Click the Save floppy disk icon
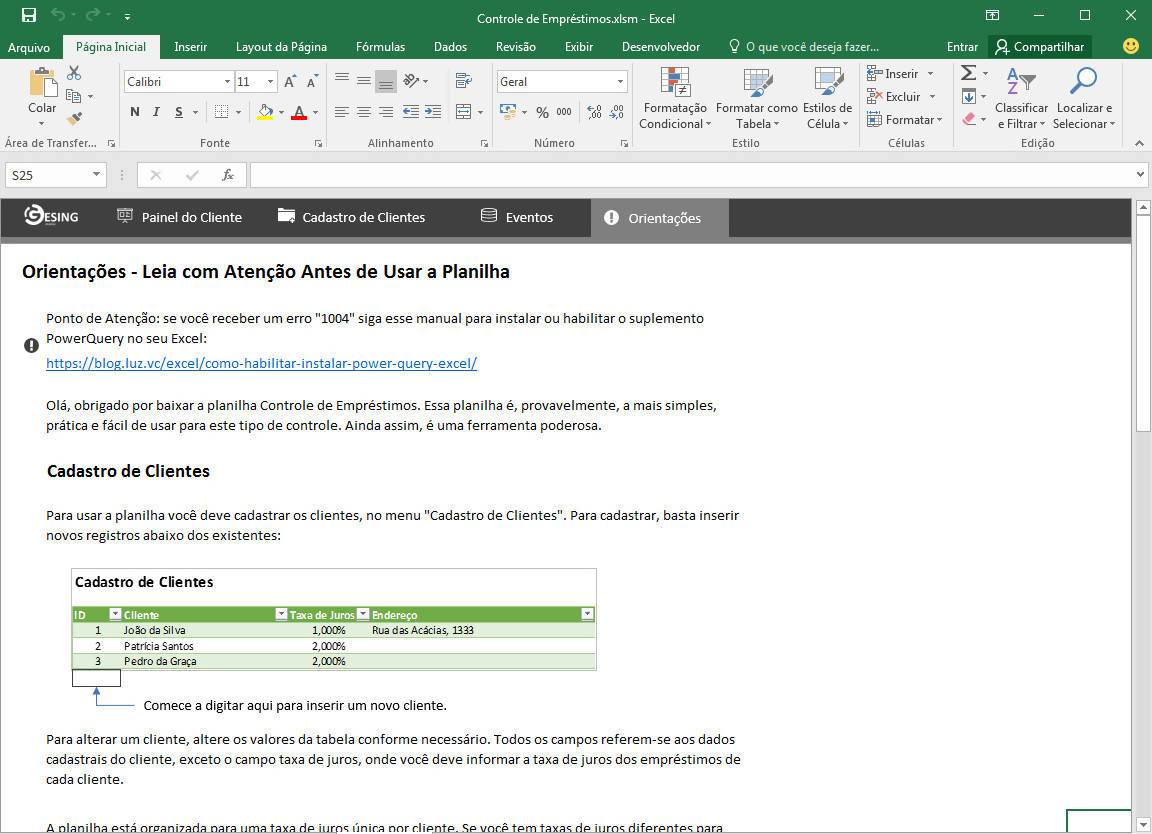 (29, 16)
